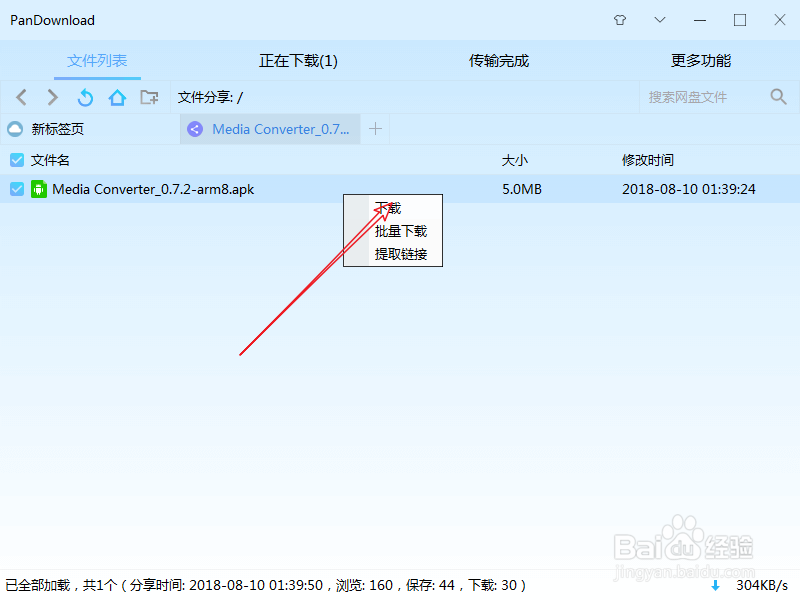Image resolution: width=800 pixels, height=600 pixels.
Task: Select the Media Converter_0.7... tab
Action: tap(270, 129)
